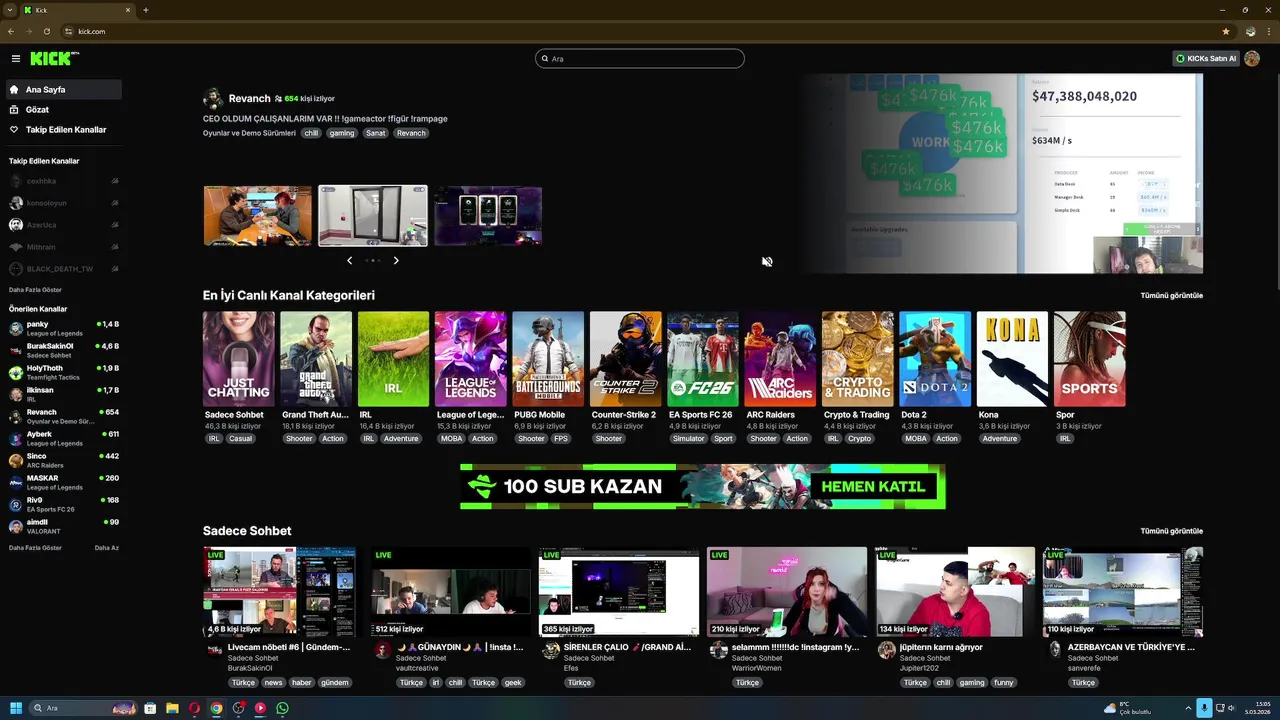Open Opera from the taskbar
Viewport: 1280px width, 720px height.
194,708
